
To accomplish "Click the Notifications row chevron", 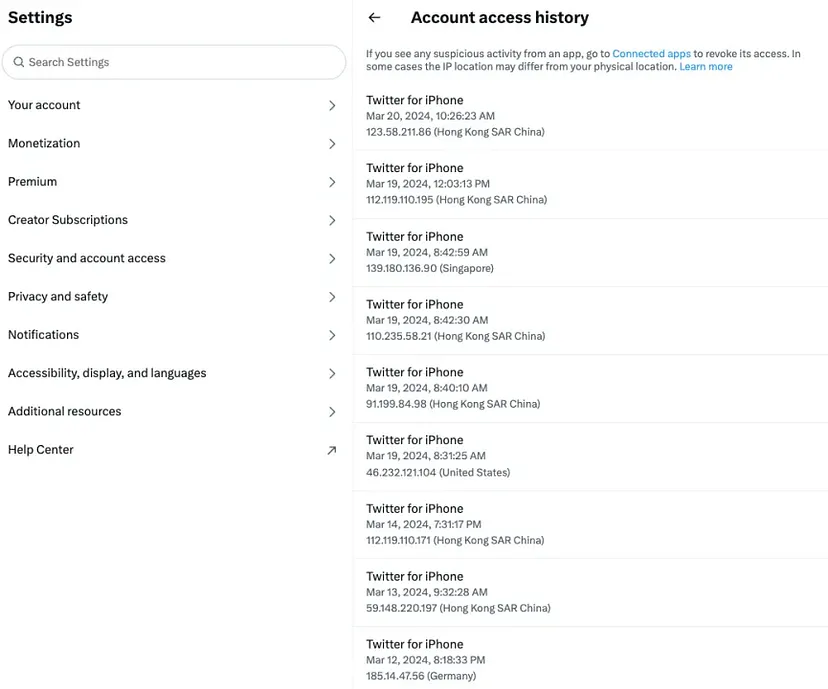I will click(x=332, y=335).
